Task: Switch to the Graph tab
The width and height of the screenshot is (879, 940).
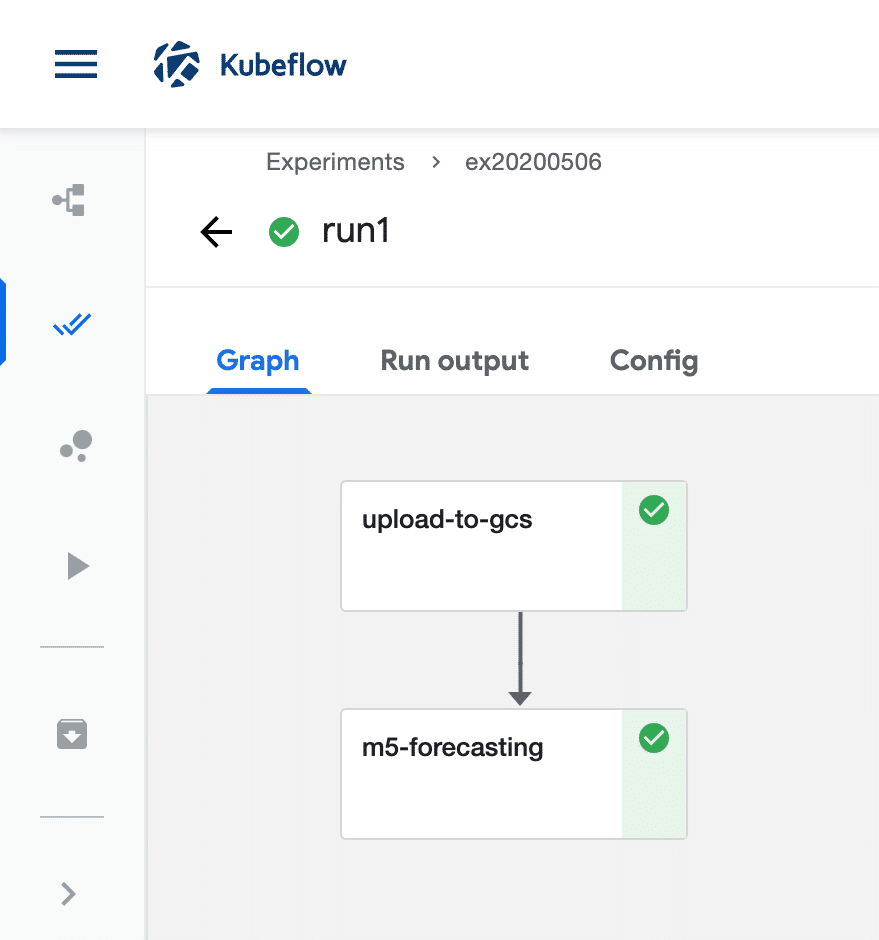Action: tap(258, 361)
